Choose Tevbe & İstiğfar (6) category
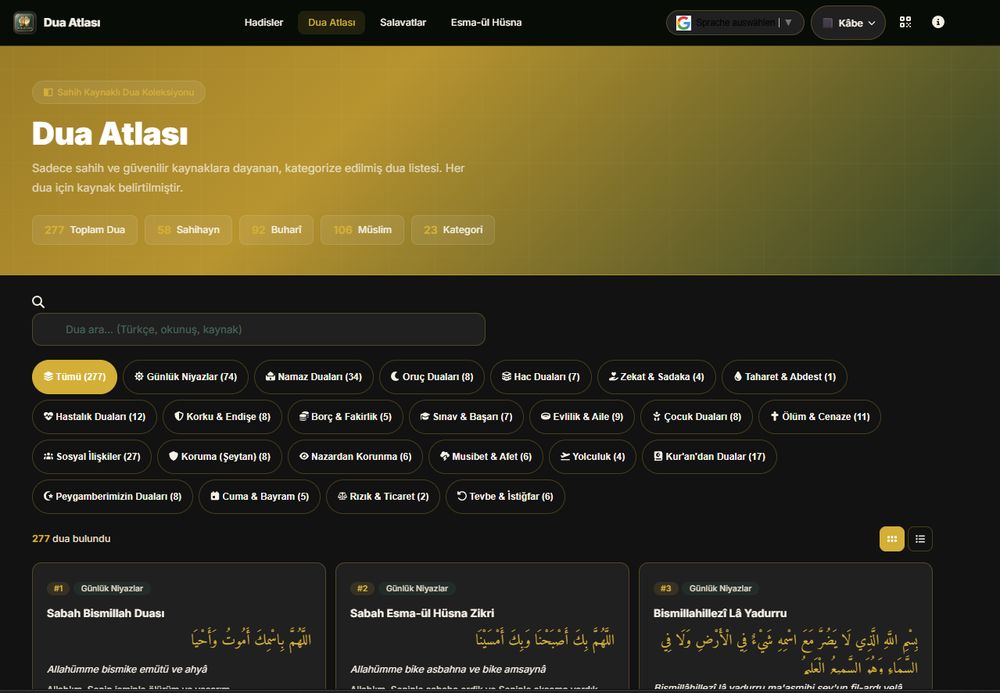 [x=505, y=497]
